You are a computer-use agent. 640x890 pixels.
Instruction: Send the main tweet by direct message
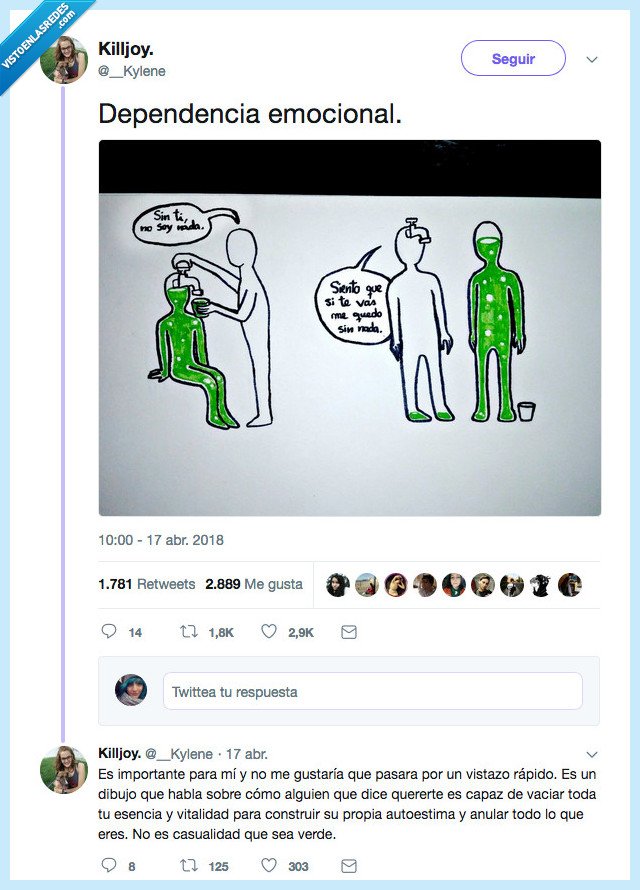(349, 632)
